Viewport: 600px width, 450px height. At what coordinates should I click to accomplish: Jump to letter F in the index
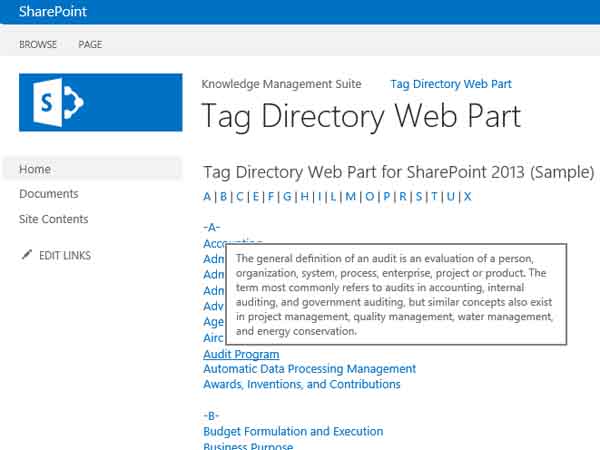[271, 196]
